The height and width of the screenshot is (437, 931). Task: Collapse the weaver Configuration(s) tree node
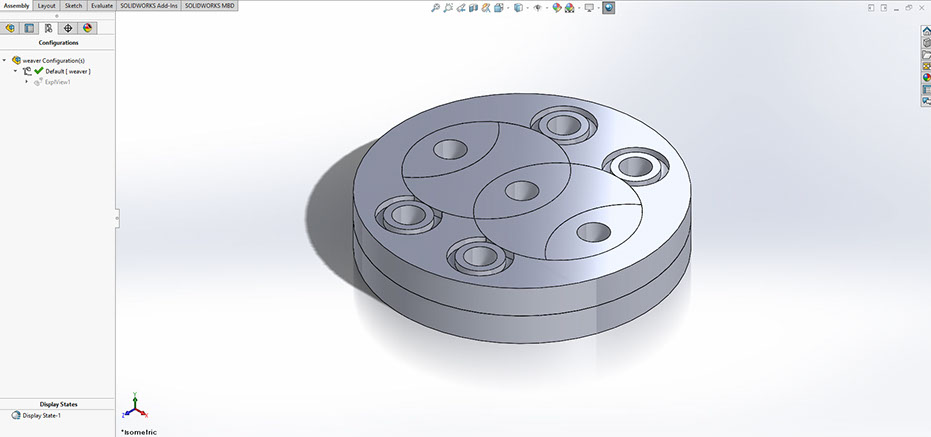[x=5, y=60]
